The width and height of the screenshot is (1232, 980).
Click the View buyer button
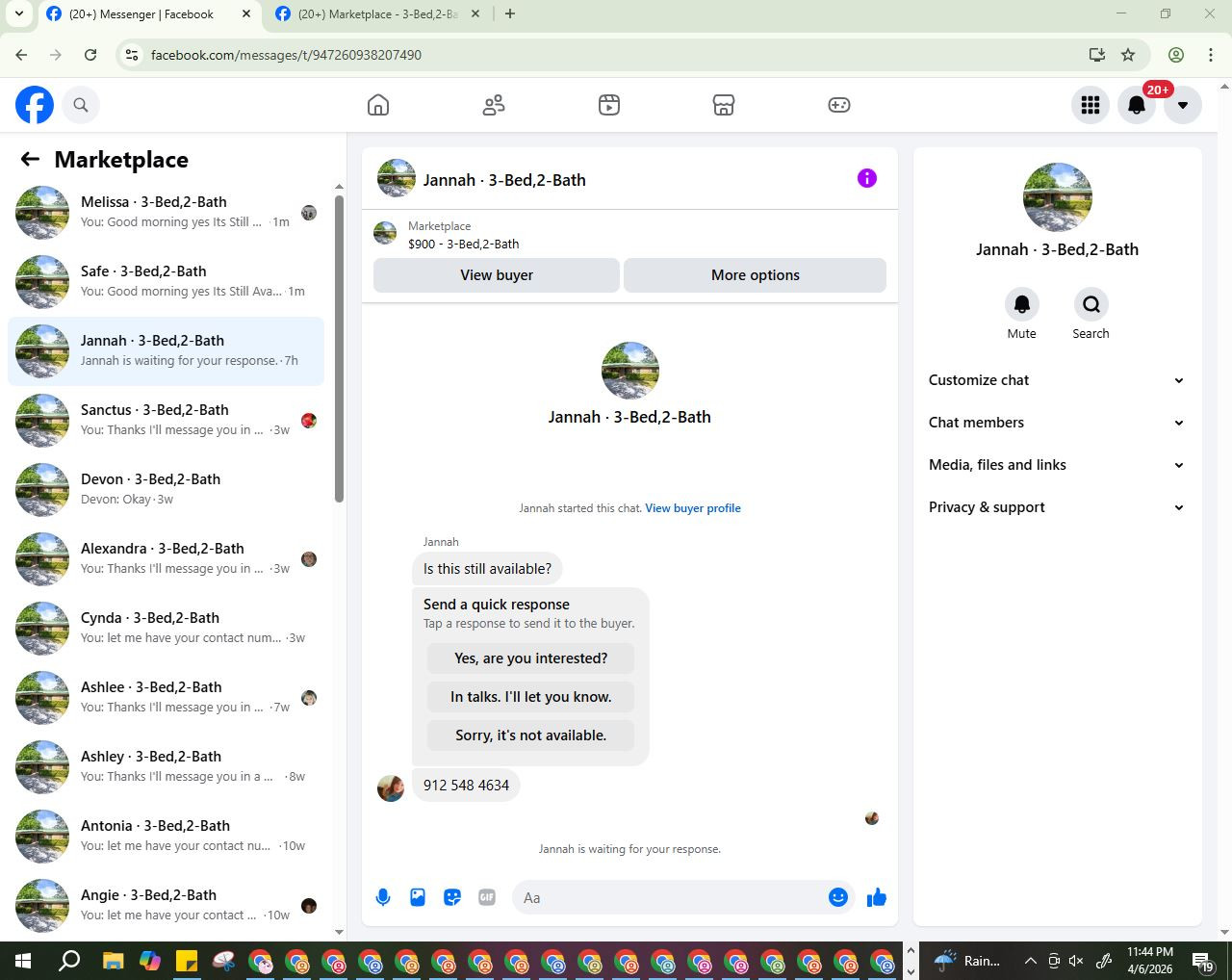497,275
